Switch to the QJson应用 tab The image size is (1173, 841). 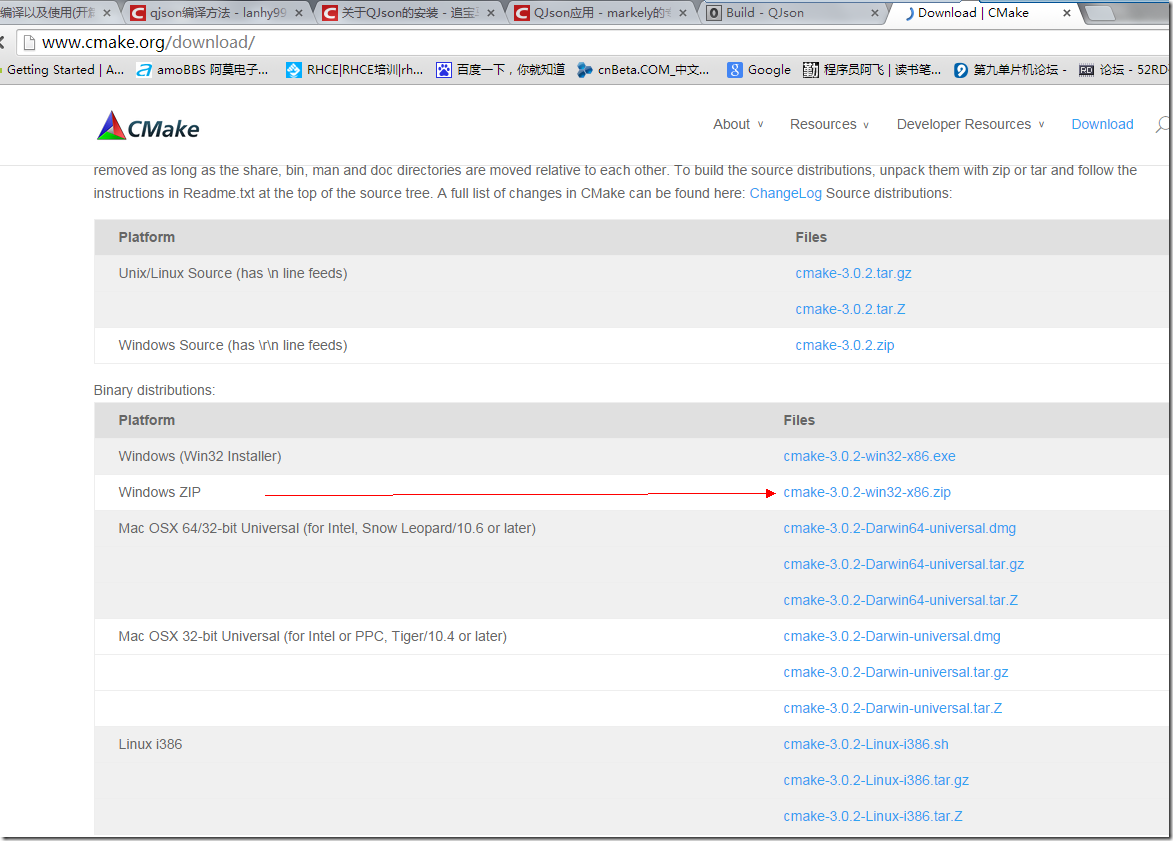(x=601, y=13)
